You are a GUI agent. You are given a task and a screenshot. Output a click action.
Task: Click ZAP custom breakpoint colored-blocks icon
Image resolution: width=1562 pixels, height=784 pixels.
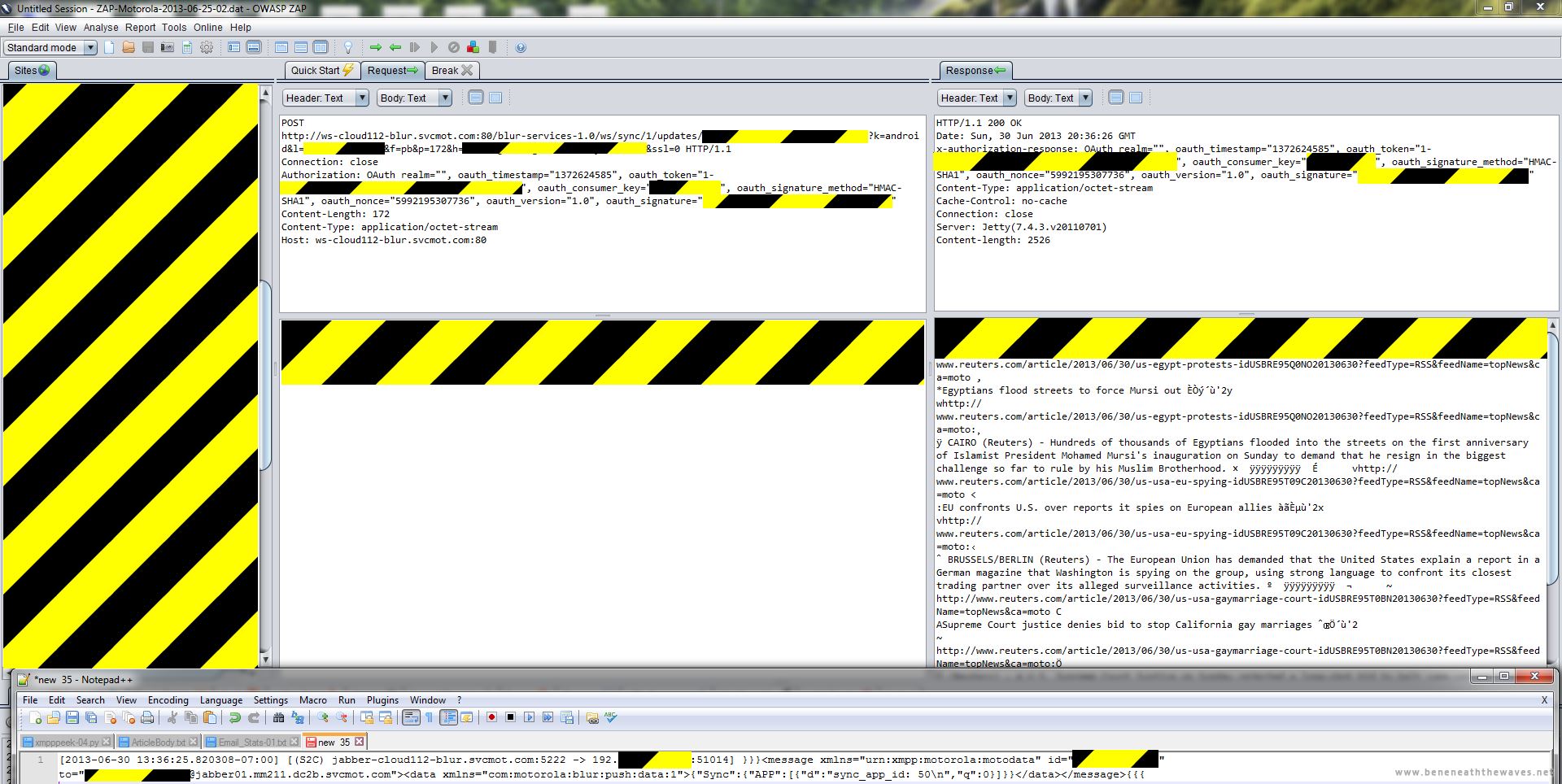coord(473,47)
